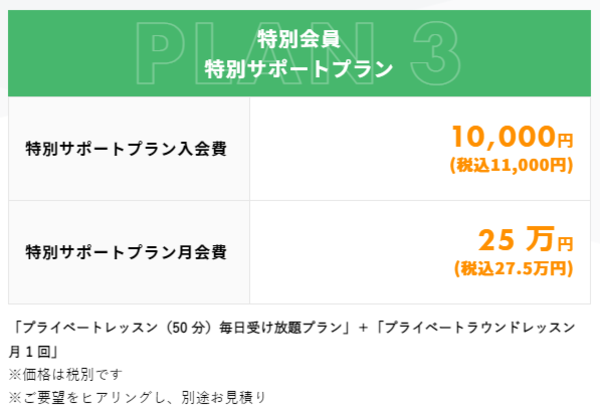This screenshot has height=410, width=600.
Task: Click the monthly fee value cell
Action: pos(420,252)
